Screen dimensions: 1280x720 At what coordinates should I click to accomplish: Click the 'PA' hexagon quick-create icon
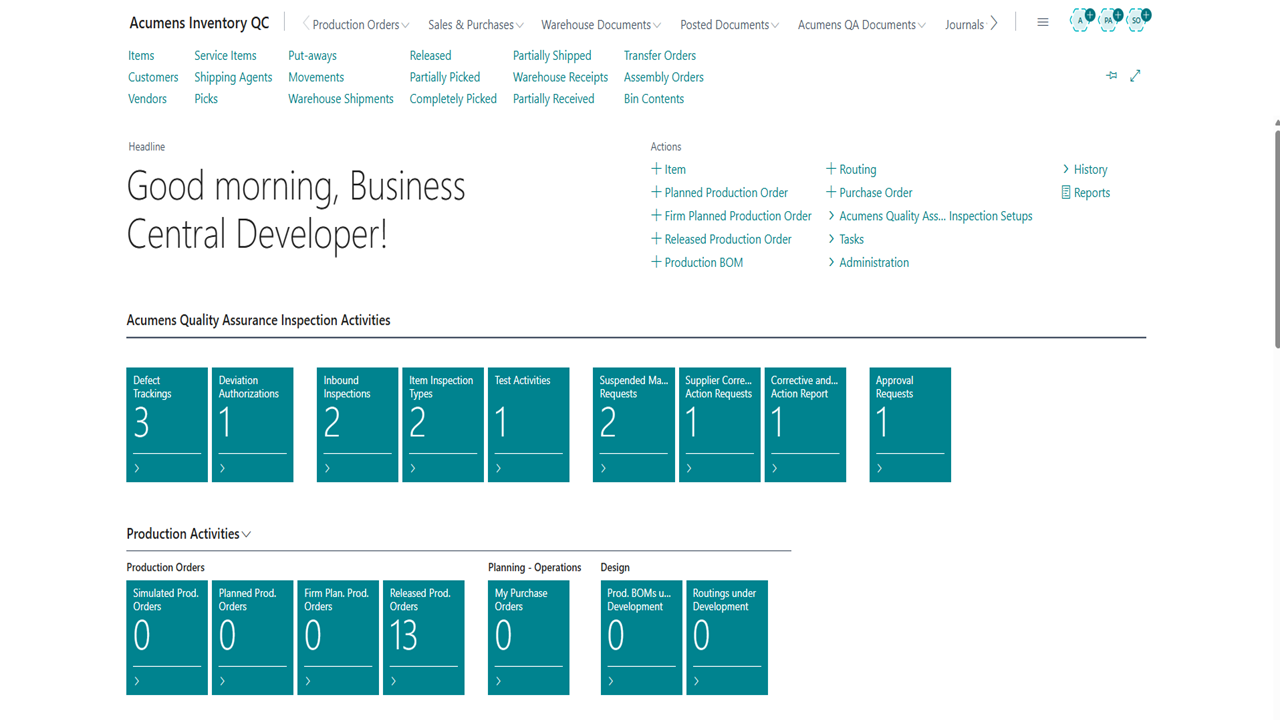click(x=1109, y=20)
